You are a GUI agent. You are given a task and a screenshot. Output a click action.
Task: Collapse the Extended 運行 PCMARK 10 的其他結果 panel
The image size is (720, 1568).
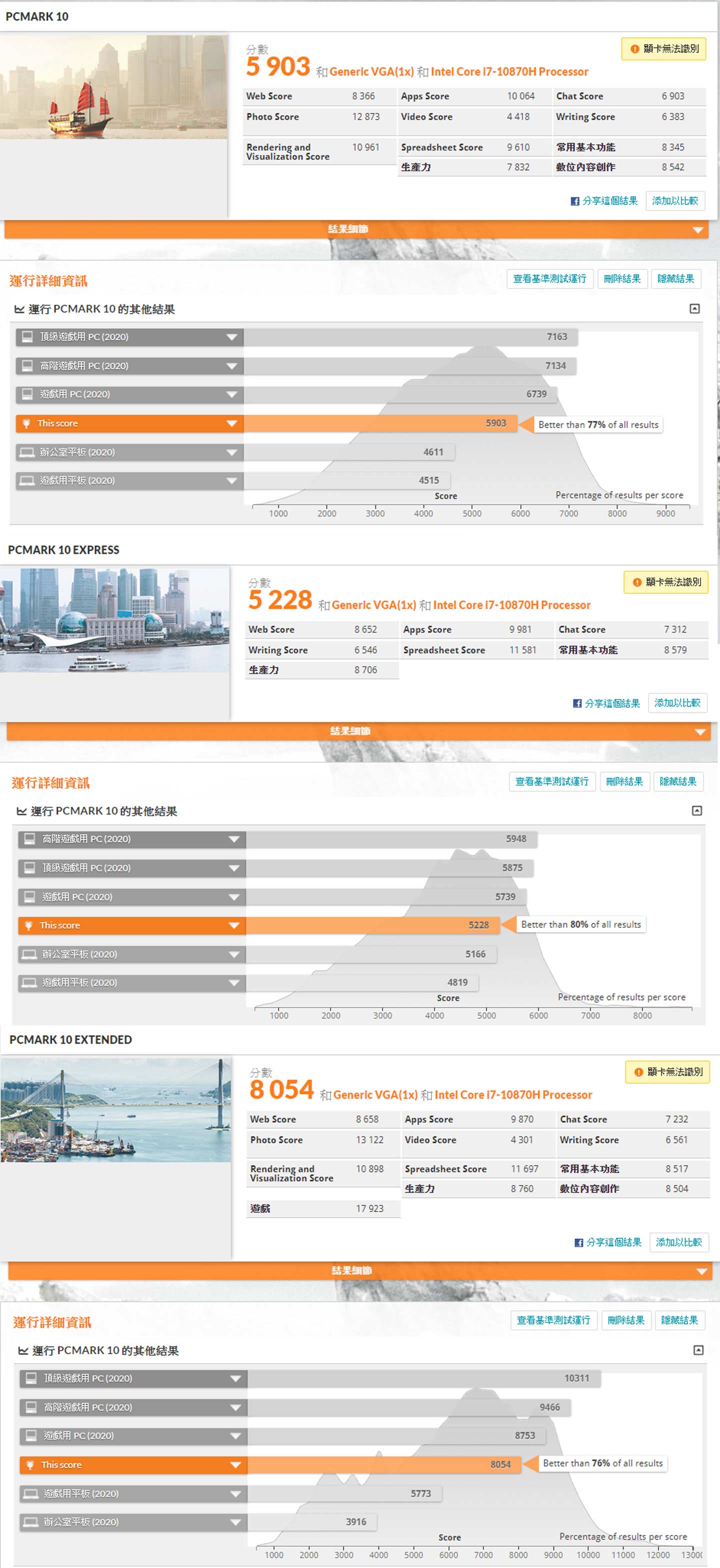pos(698,1350)
